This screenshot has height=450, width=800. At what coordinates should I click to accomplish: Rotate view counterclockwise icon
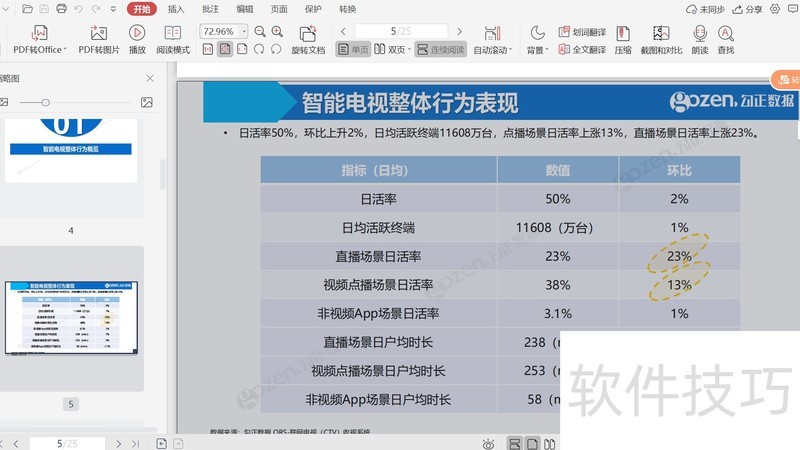(x=276, y=49)
